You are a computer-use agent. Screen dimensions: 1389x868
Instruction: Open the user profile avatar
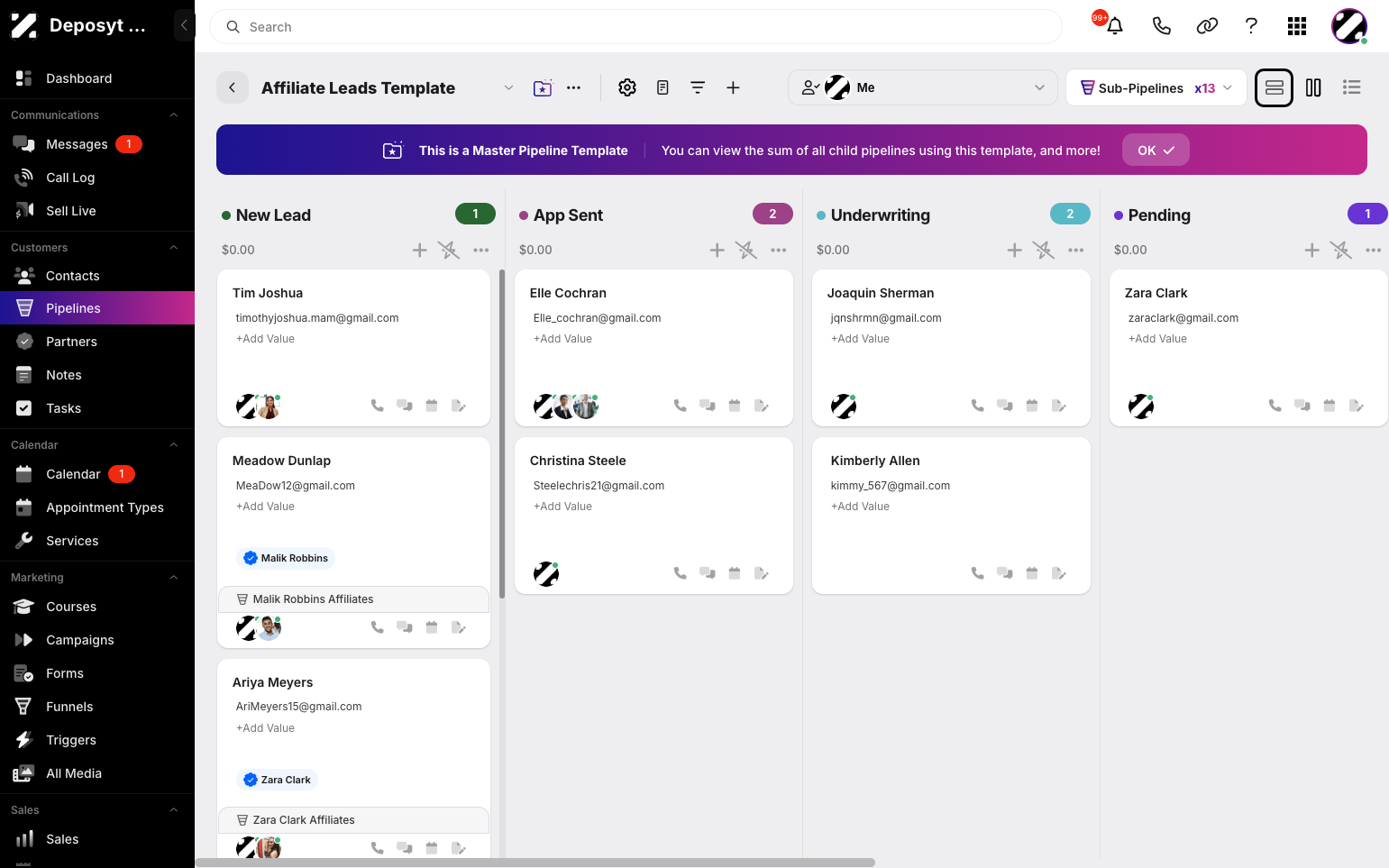(x=1349, y=26)
